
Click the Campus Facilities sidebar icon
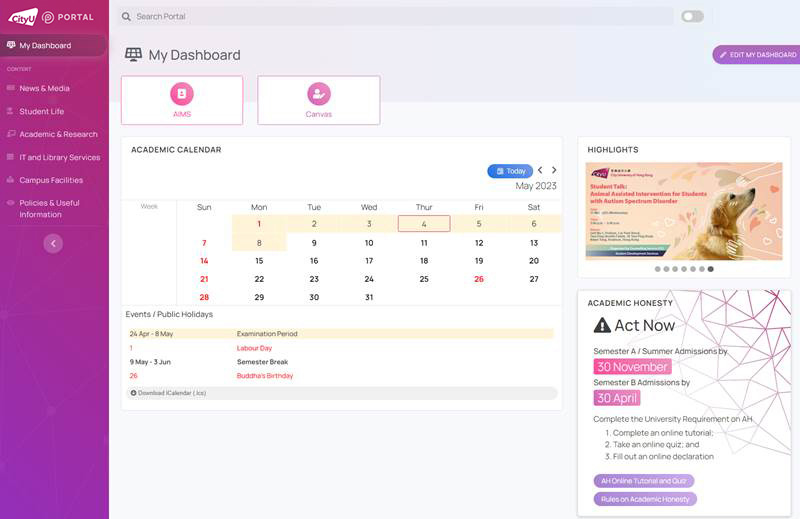click(x=11, y=180)
